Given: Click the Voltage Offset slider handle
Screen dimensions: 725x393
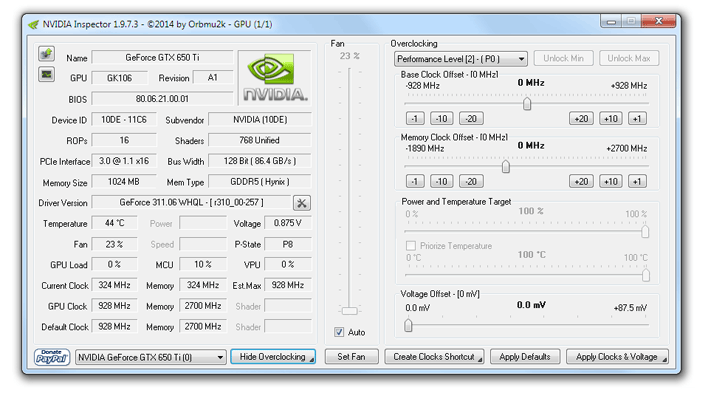Looking at the screenshot, I should pyautogui.click(x=408, y=325).
